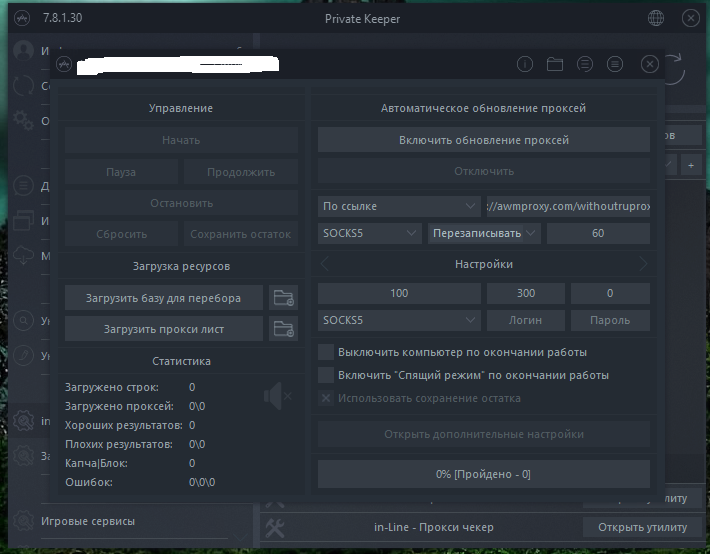Click the proxy URL input field

coord(567,206)
